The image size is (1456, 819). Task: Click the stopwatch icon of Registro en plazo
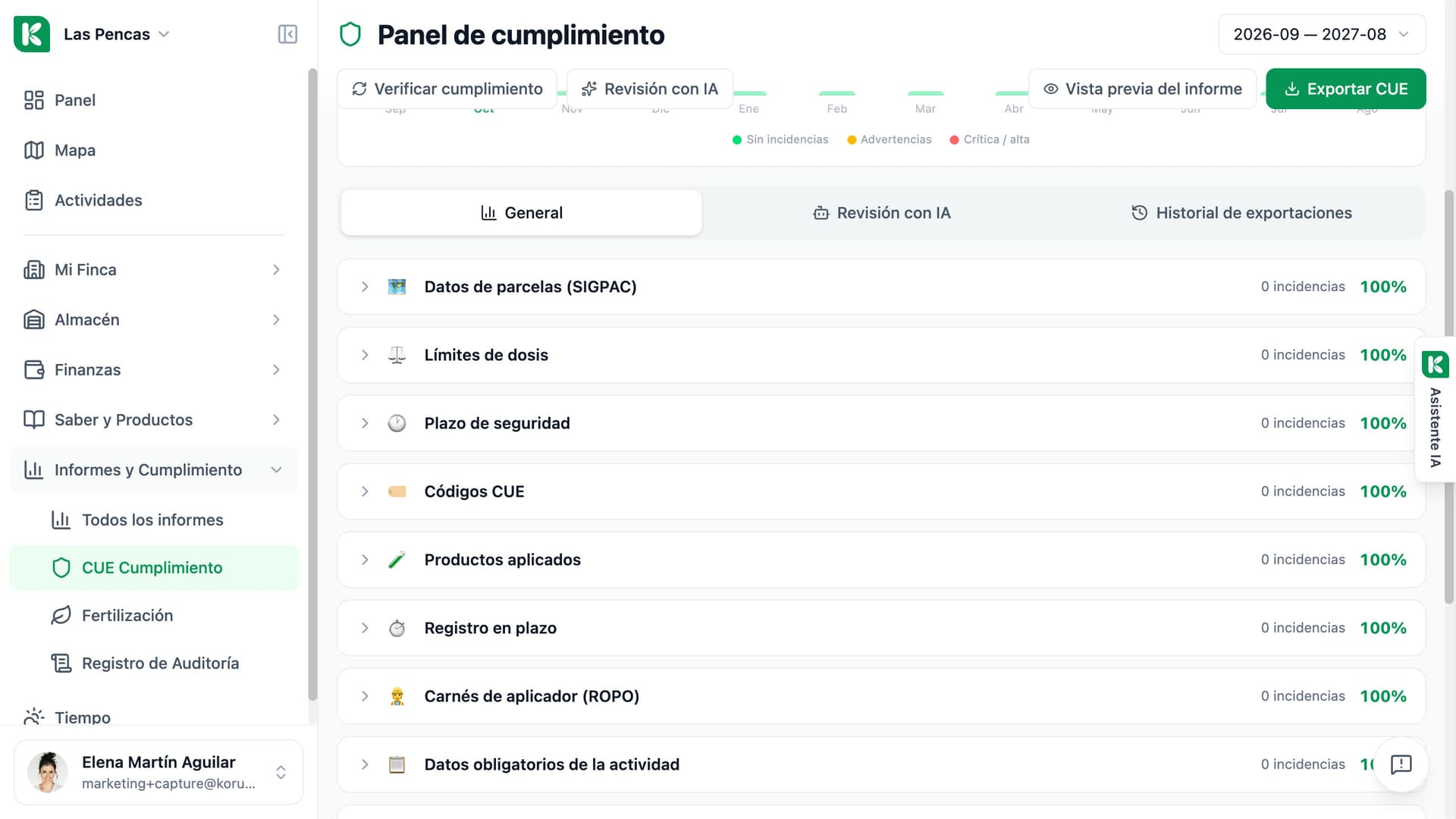coord(397,628)
